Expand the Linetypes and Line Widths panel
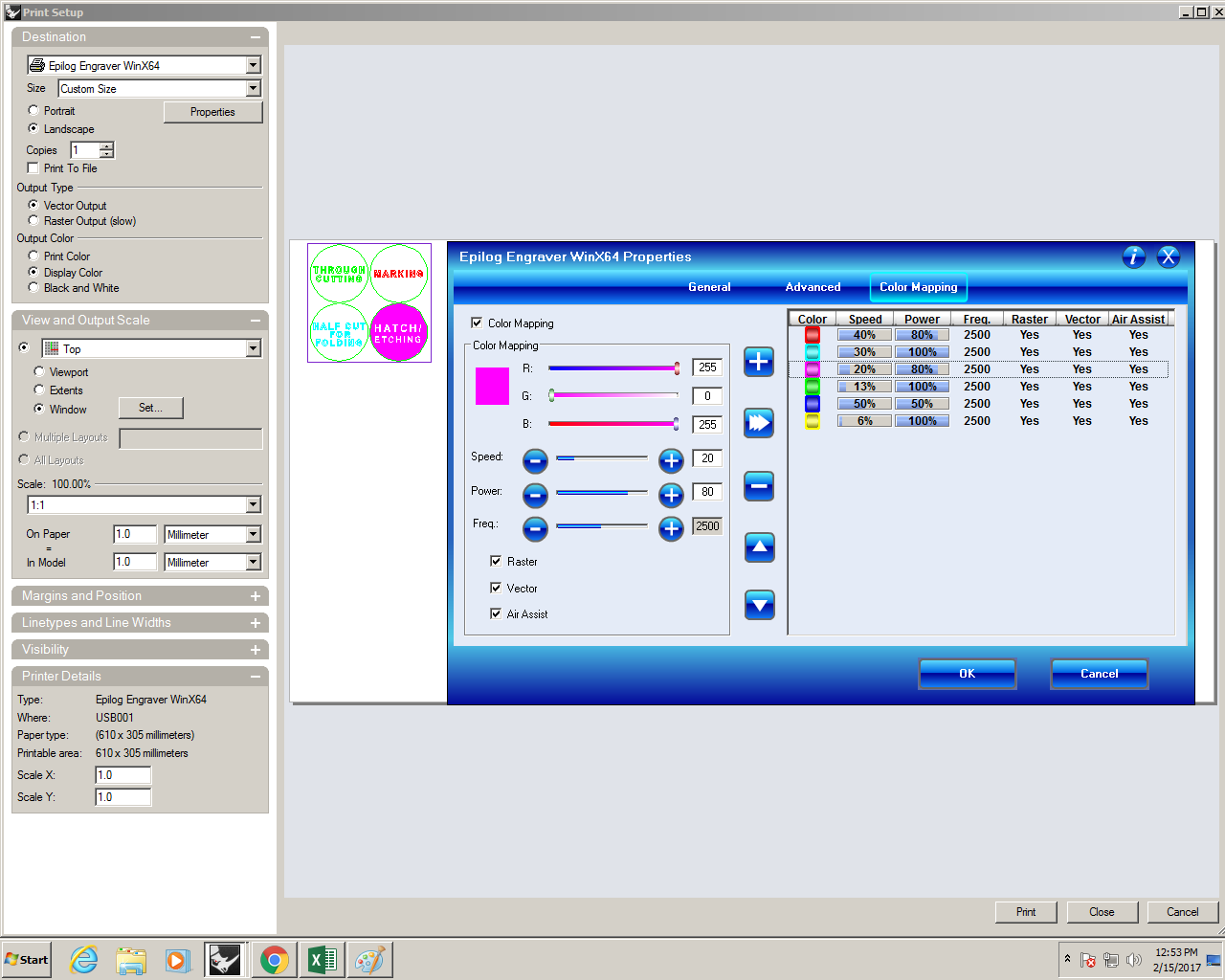This screenshot has height=980, width=1225. [256, 623]
